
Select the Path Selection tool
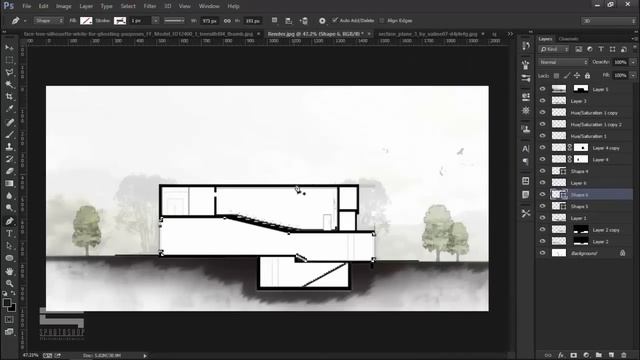[9, 246]
